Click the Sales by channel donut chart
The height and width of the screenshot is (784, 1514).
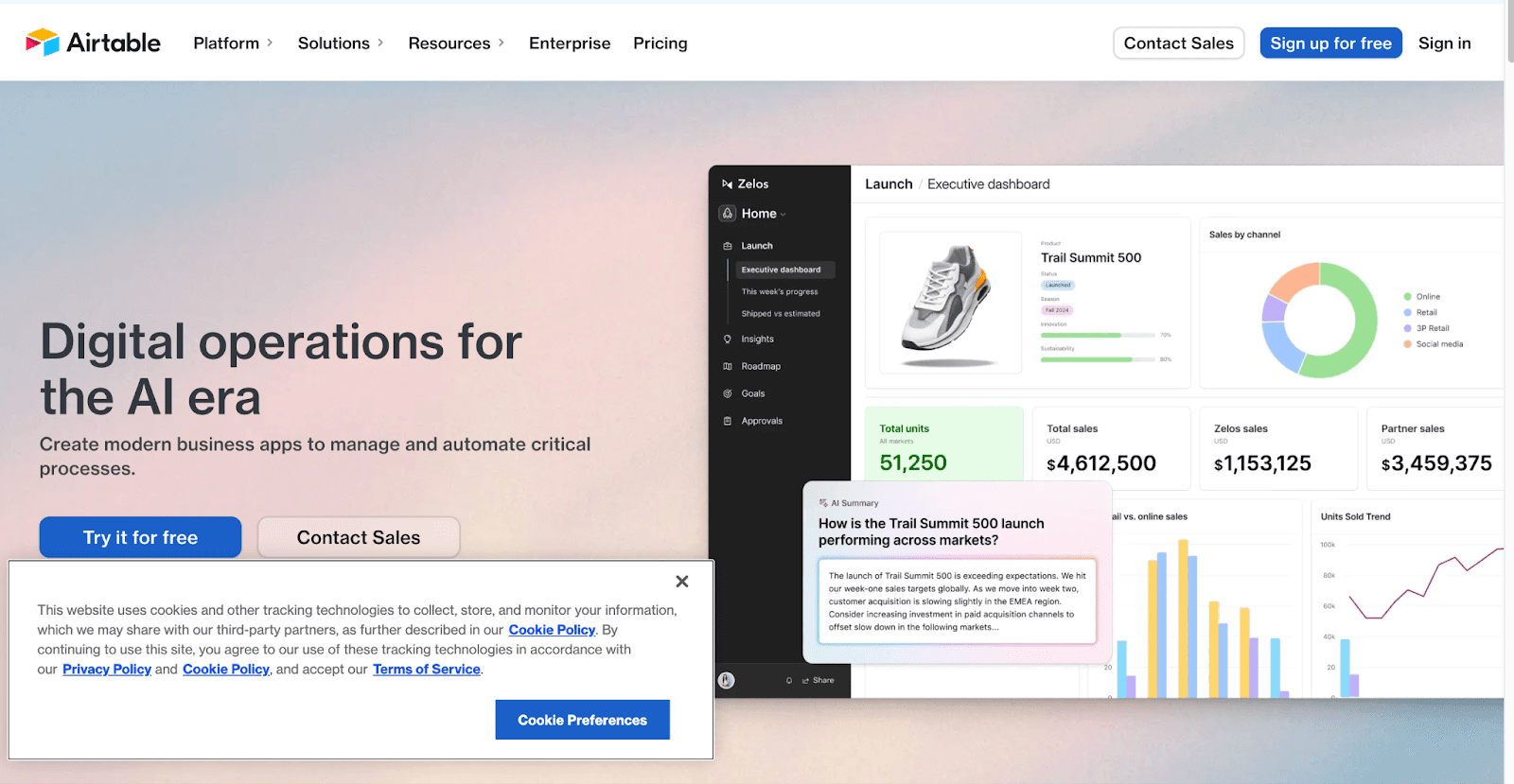(1320, 320)
